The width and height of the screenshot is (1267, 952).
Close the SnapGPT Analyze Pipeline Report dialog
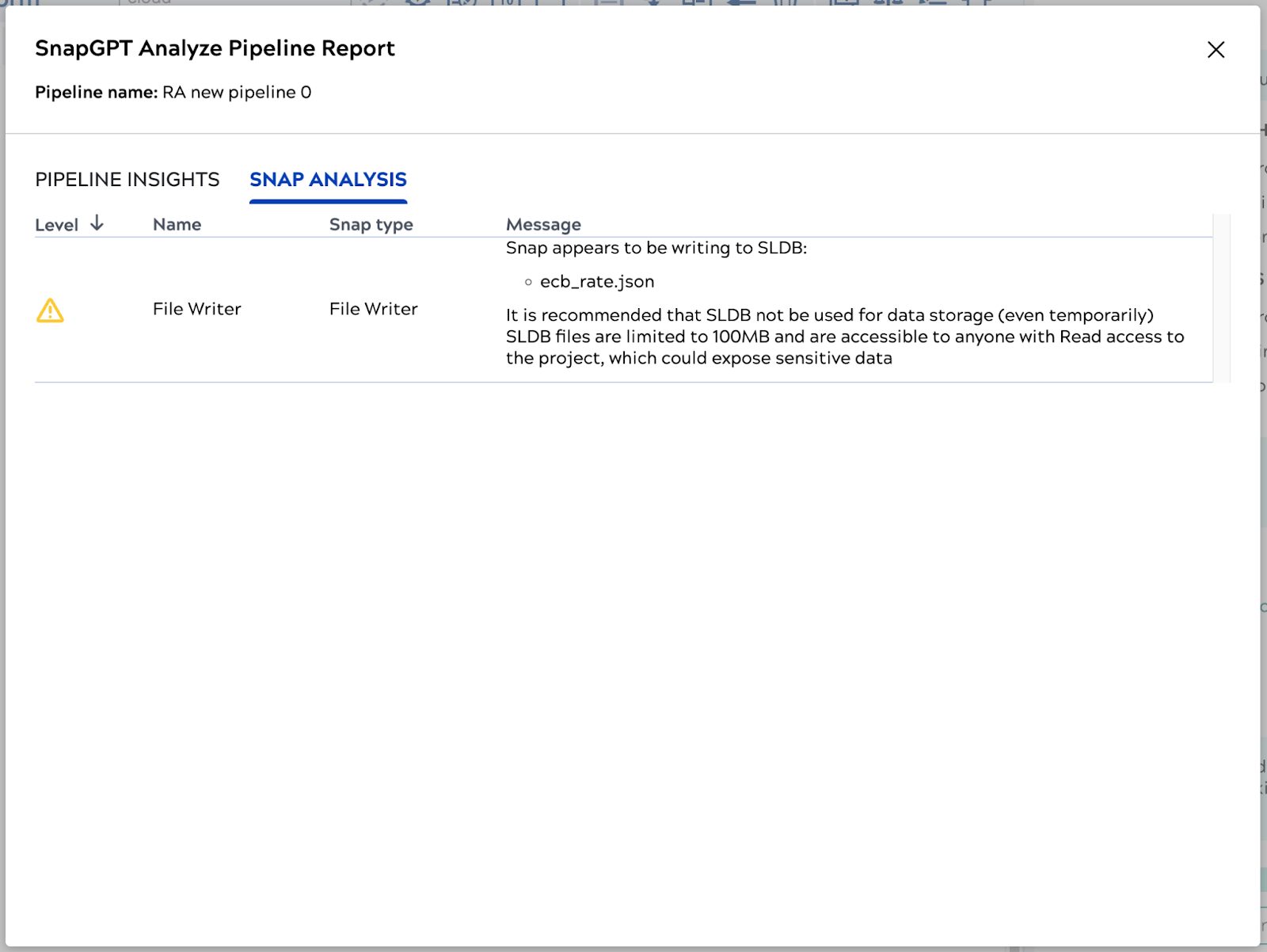tap(1216, 50)
